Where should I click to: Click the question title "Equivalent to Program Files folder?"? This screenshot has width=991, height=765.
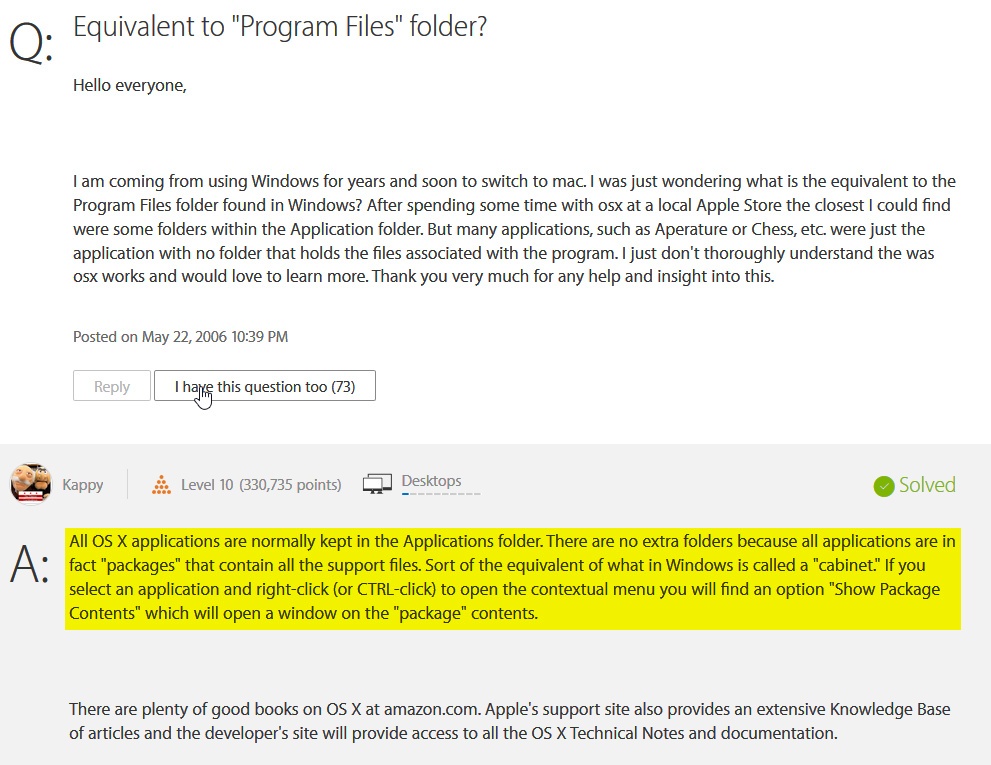280,26
